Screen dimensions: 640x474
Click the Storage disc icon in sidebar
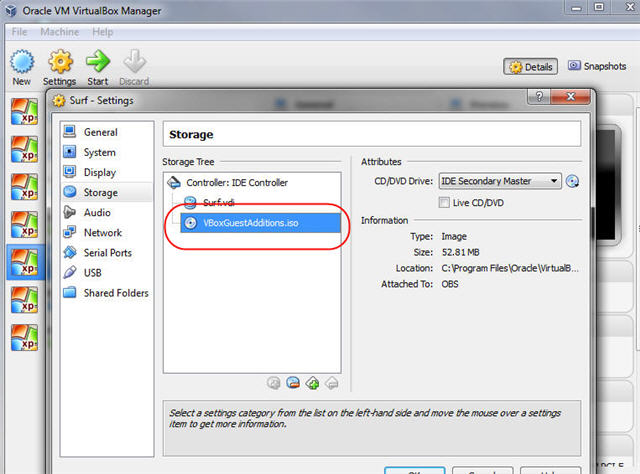click(70, 191)
